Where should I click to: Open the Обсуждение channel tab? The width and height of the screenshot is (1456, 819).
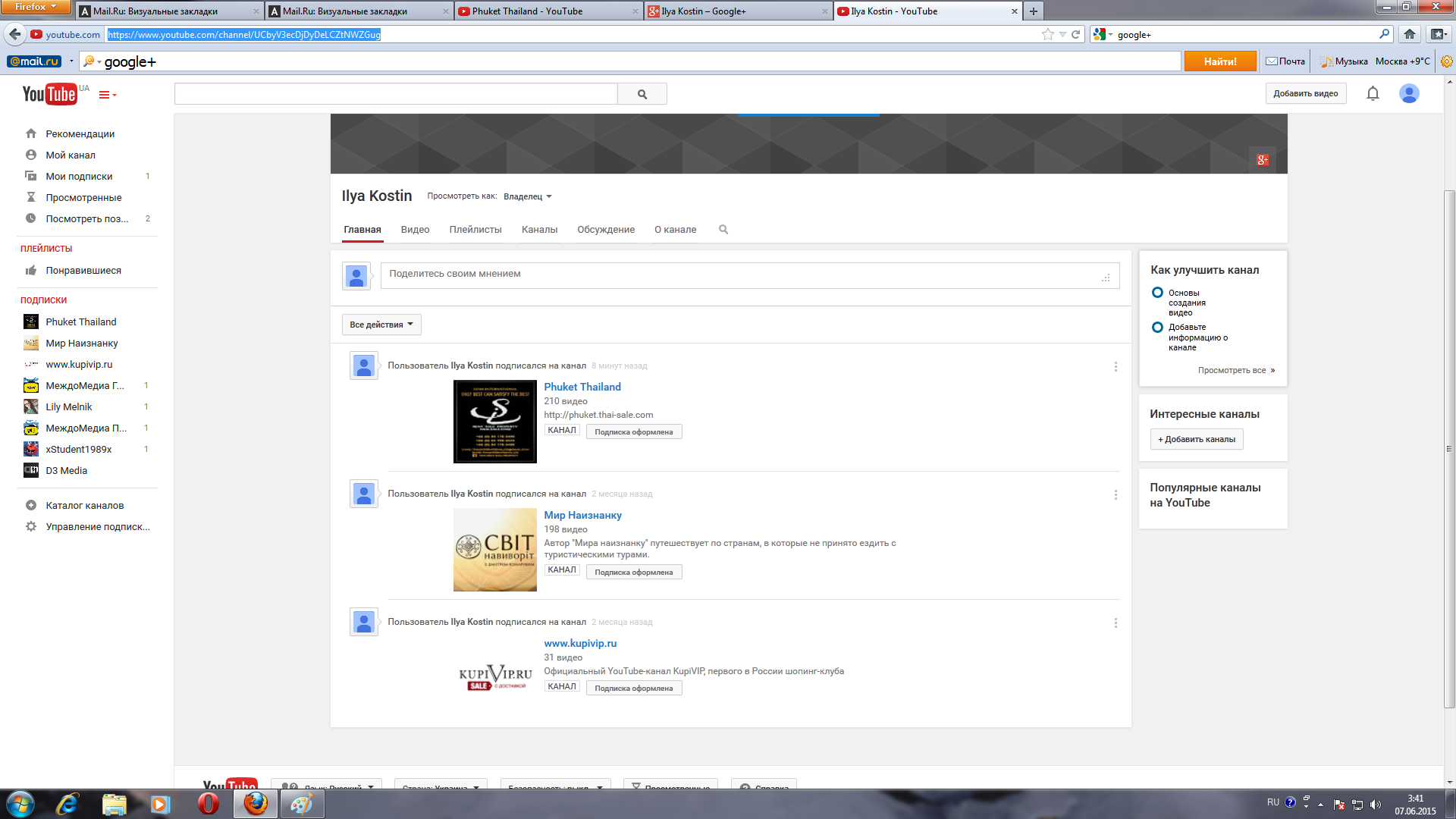pyautogui.click(x=606, y=230)
